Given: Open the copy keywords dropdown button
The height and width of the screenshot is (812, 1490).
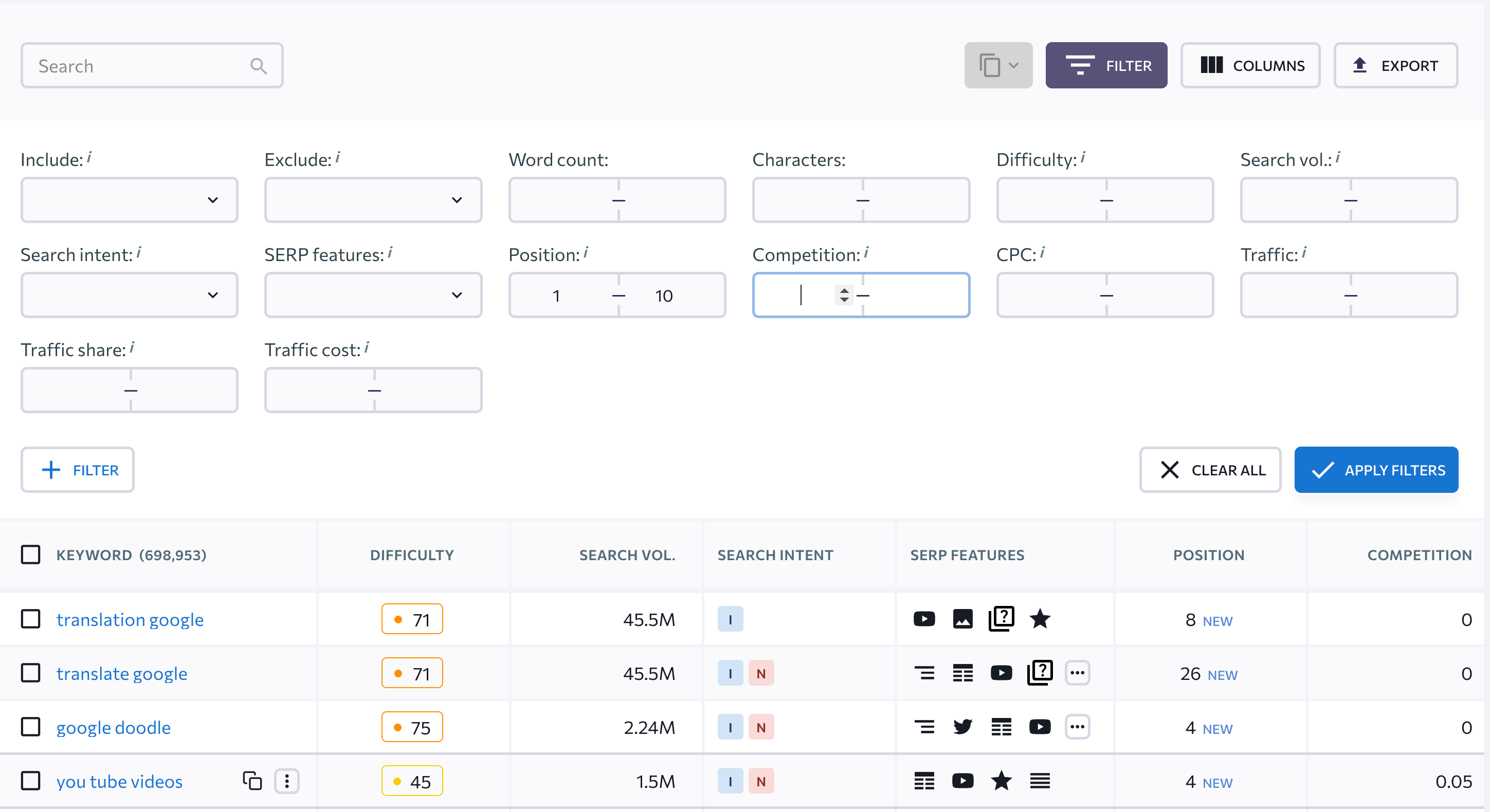Looking at the screenshot, I should pyautogui.click(x=998, y=65).
